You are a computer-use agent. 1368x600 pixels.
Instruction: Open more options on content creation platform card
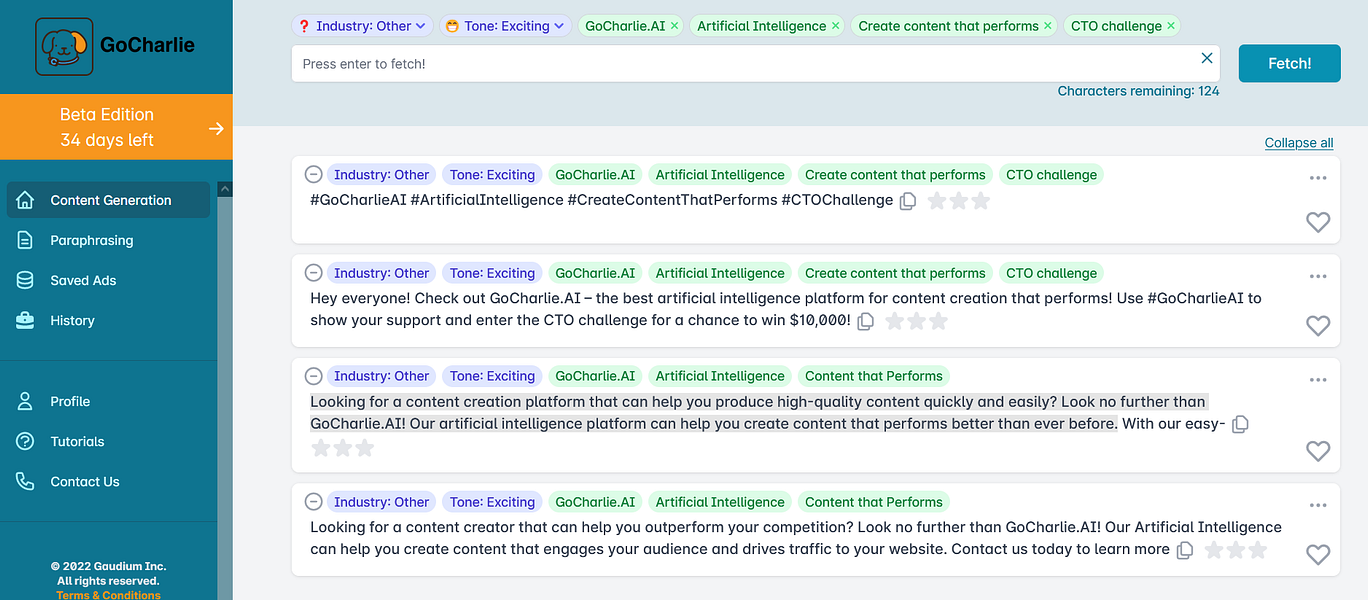click(x=1318, y=380)
